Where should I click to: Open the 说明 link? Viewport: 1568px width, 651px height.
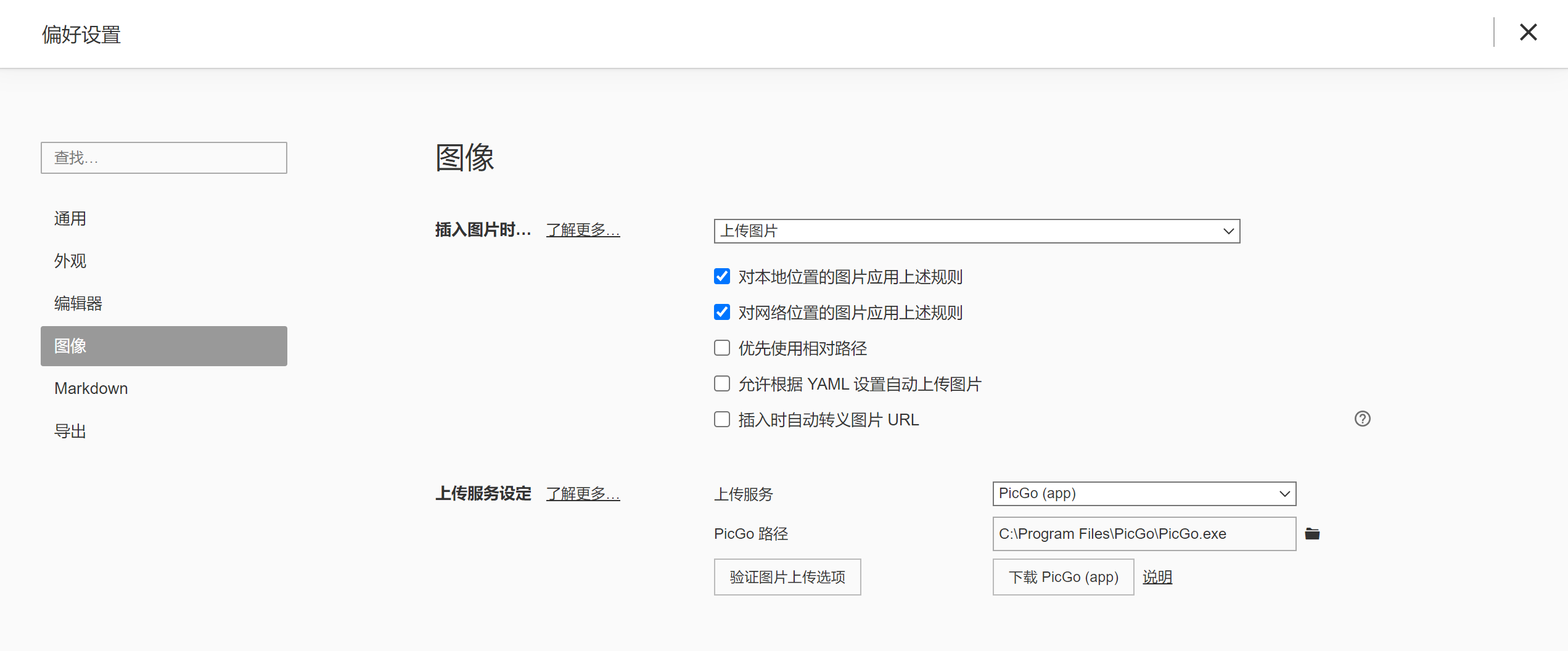pyautogui.click(x=1157, y=577)
